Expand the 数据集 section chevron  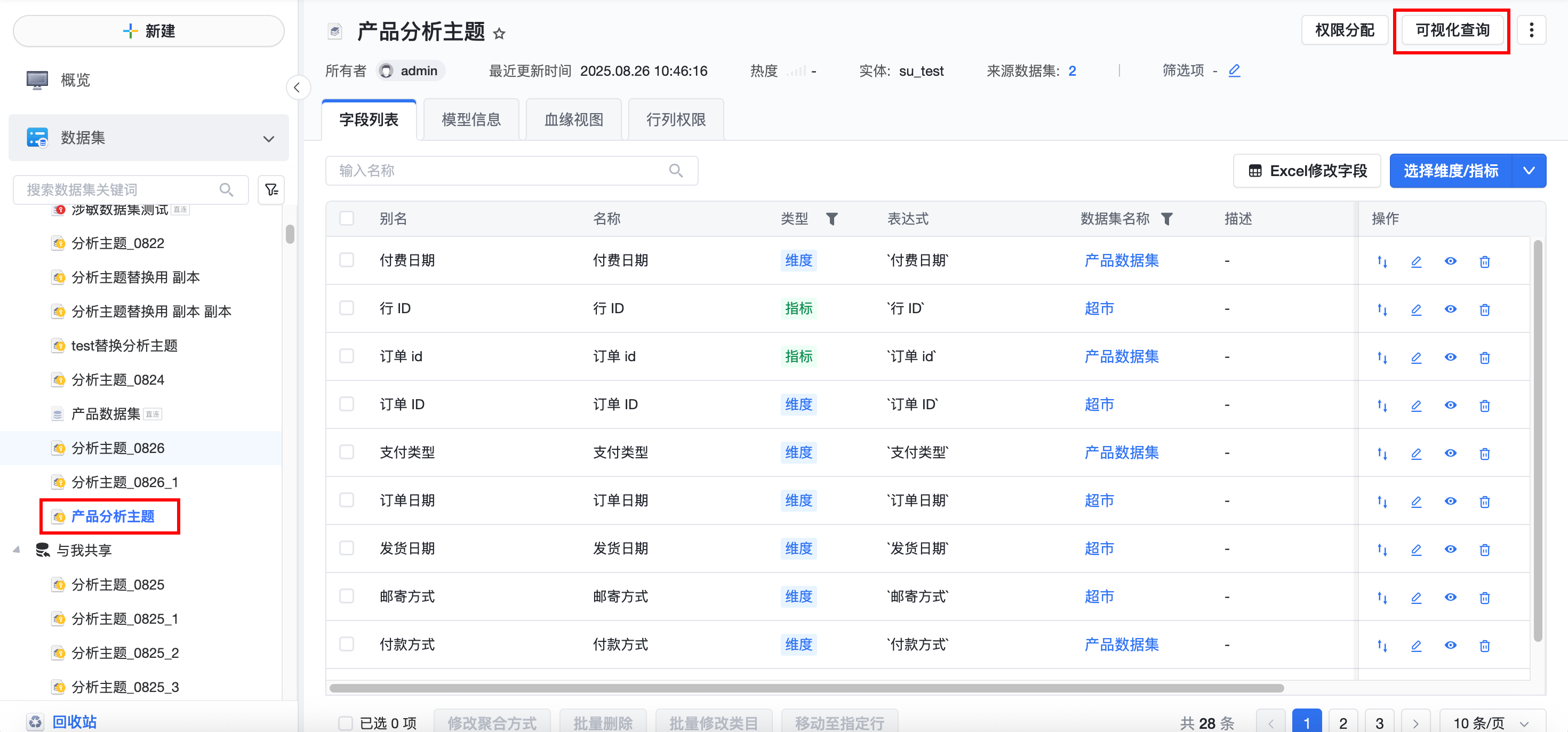[x=268, y=139]
